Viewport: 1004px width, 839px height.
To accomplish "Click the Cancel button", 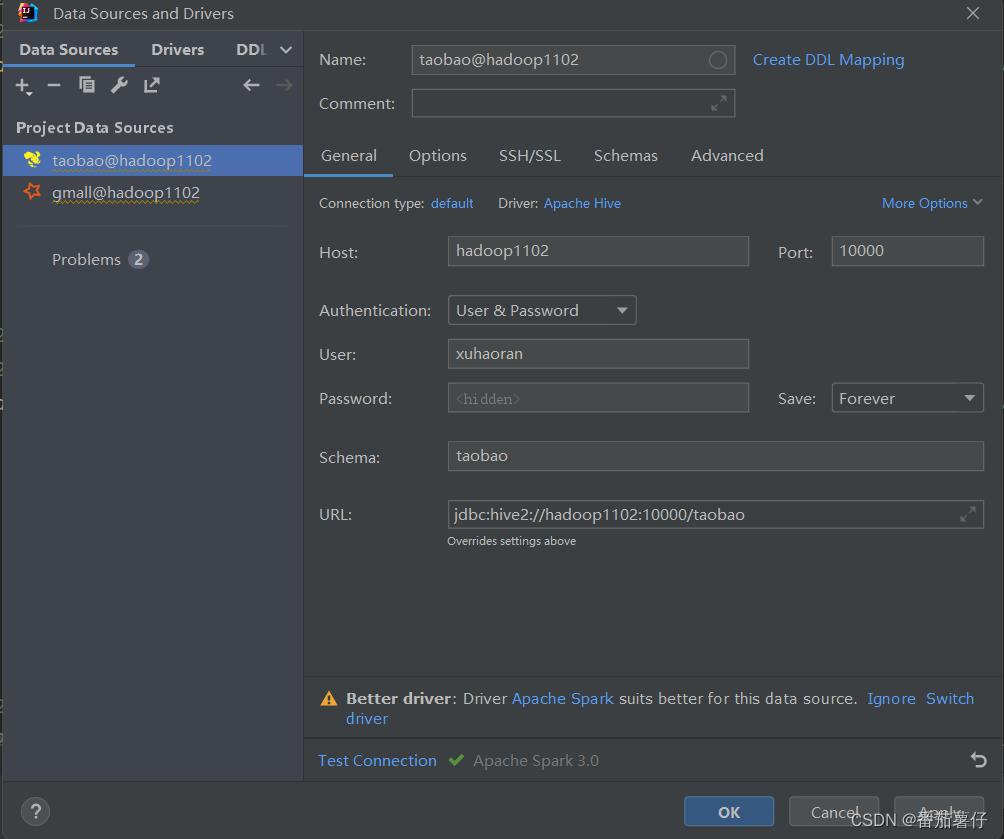I will [x=834, y=811].
